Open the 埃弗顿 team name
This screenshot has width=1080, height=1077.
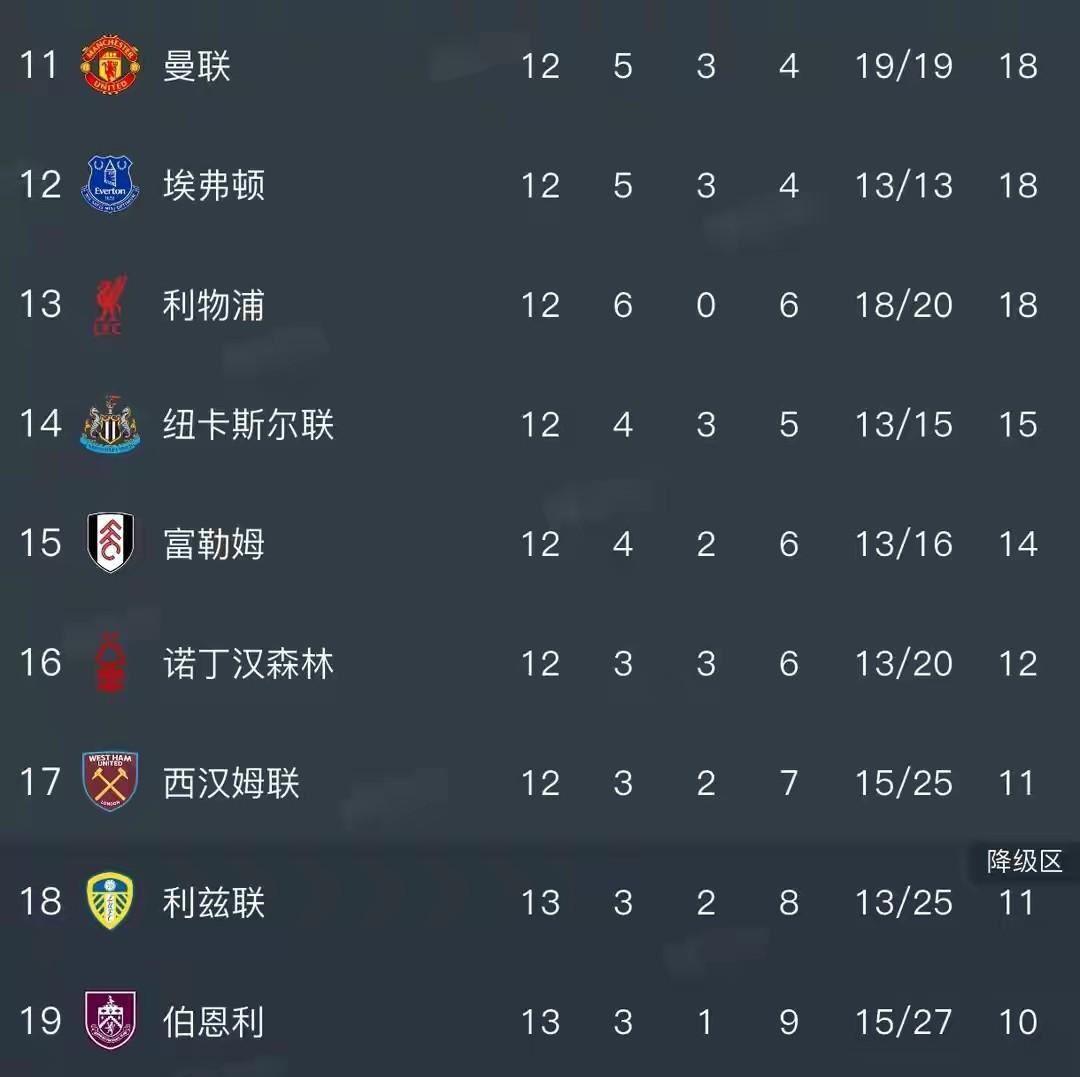(214, 185)
